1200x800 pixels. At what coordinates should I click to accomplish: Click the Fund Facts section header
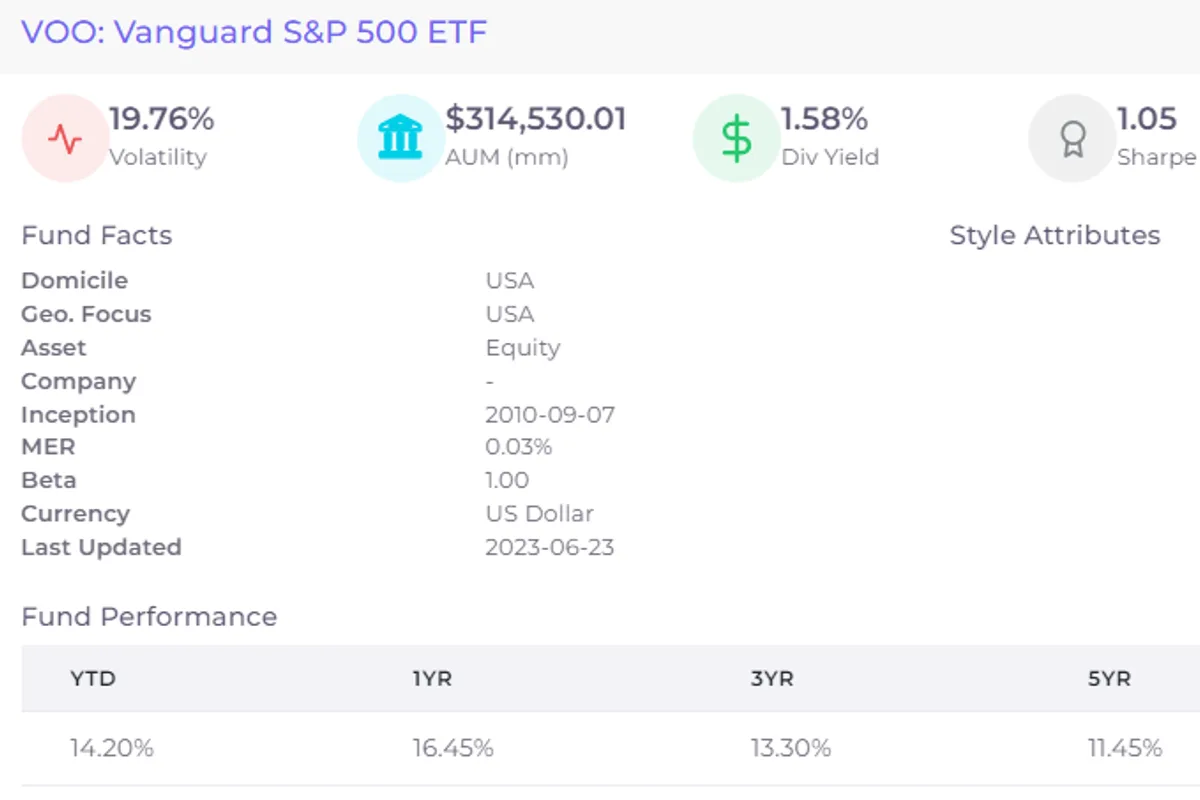click(96, 235)
